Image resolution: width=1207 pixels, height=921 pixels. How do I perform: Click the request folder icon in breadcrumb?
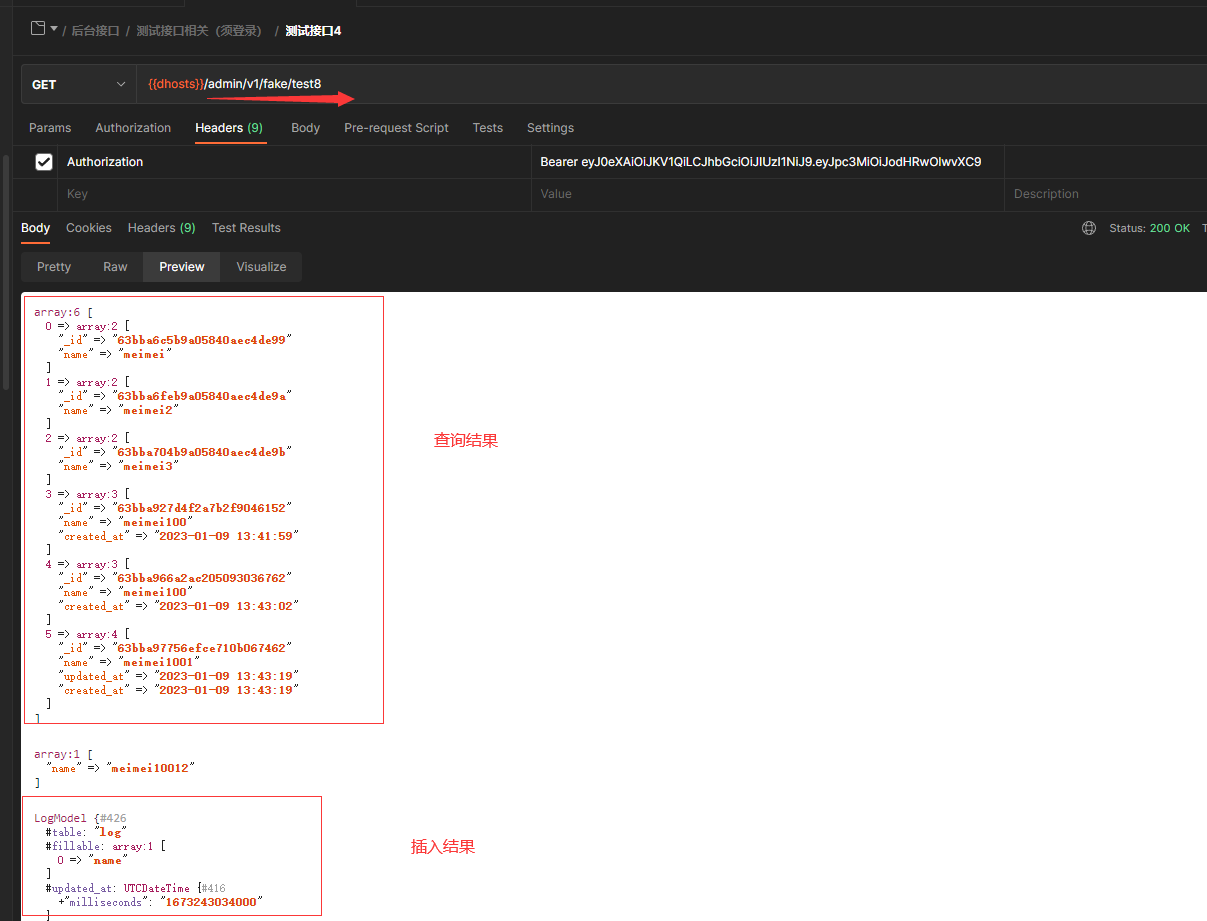[38, 29]
